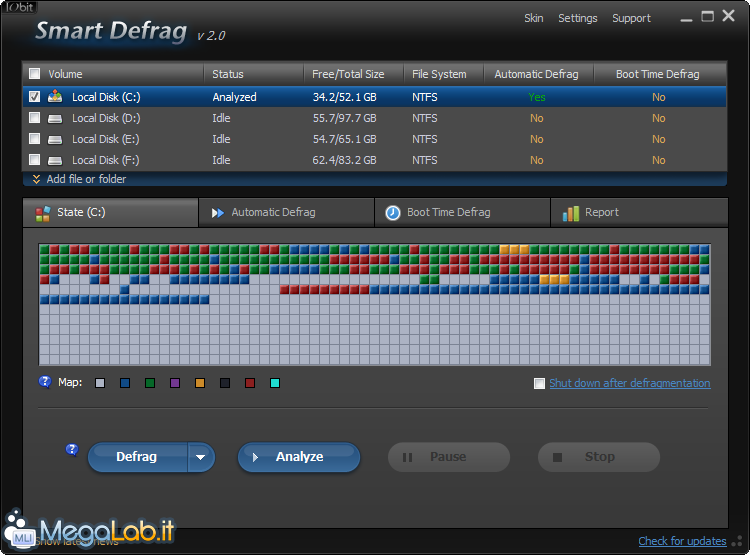The height and width of the screenshot is (555, 750).
Task: Start defragmentation with the Defrag button
Action: 137,457
